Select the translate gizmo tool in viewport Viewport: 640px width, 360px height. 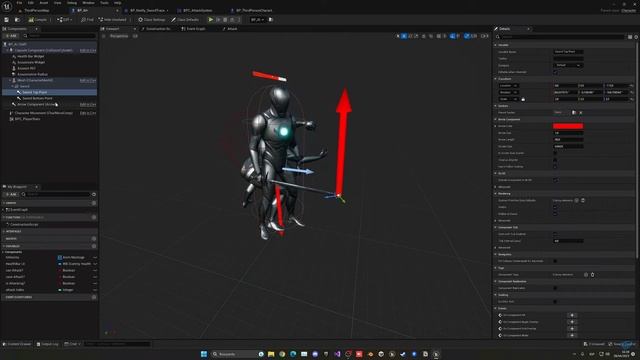click(404, 36)
